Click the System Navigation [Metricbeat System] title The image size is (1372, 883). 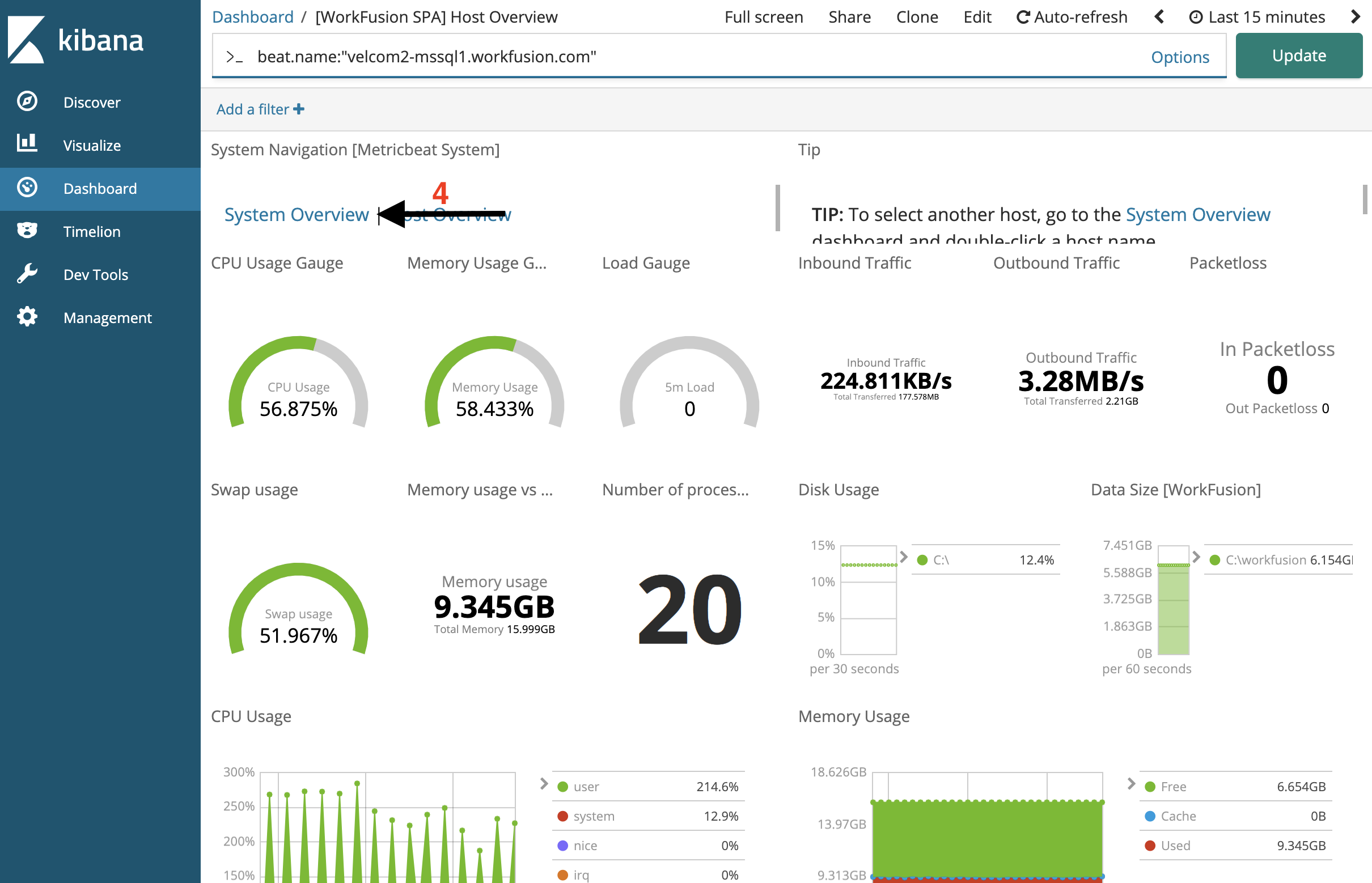(355, 150)
